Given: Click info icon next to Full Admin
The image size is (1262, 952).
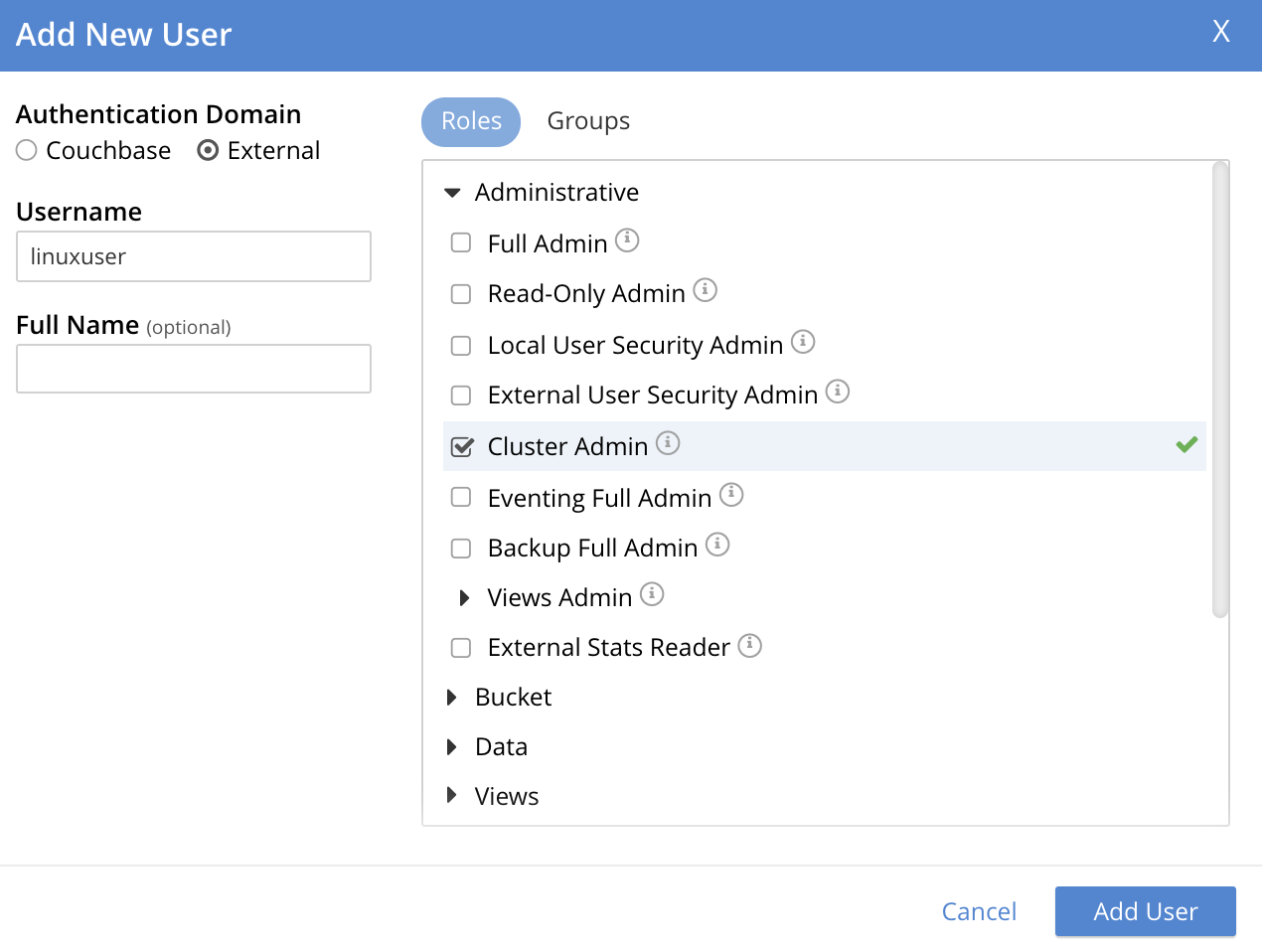Looking at the screenshot, I should [x=627, y=240].
